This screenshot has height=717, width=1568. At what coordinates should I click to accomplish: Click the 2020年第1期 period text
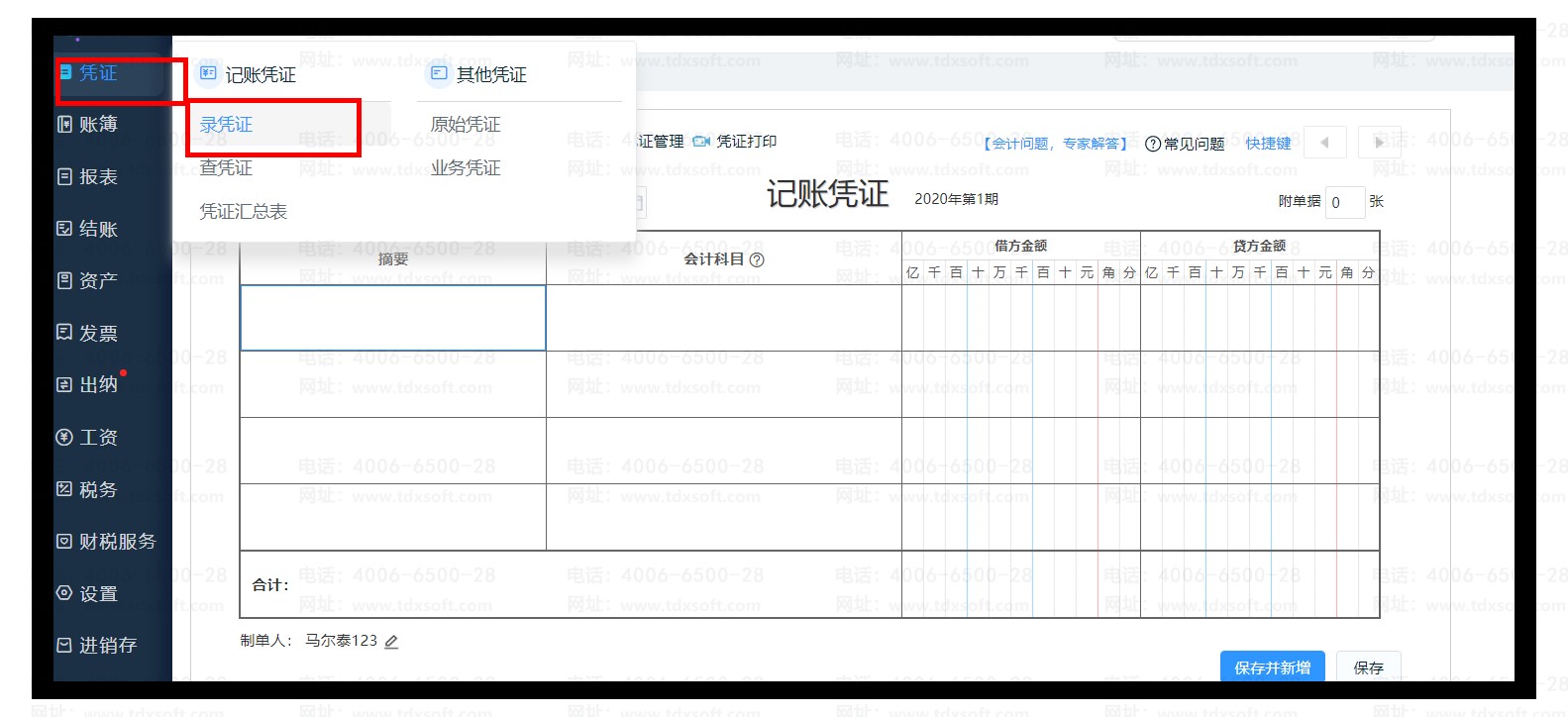[x=956, y=199]
